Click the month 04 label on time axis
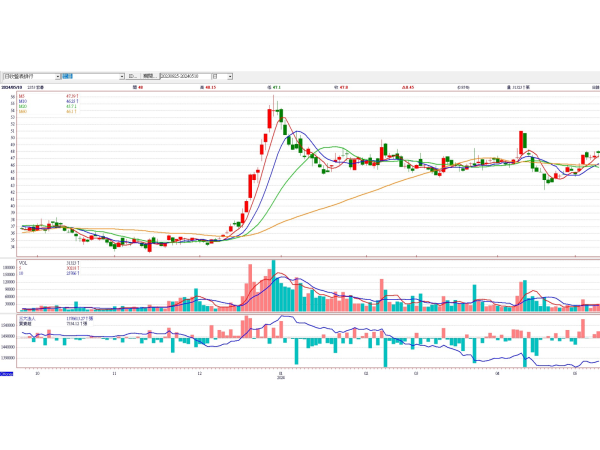600x450 pixels. point(497,373)
